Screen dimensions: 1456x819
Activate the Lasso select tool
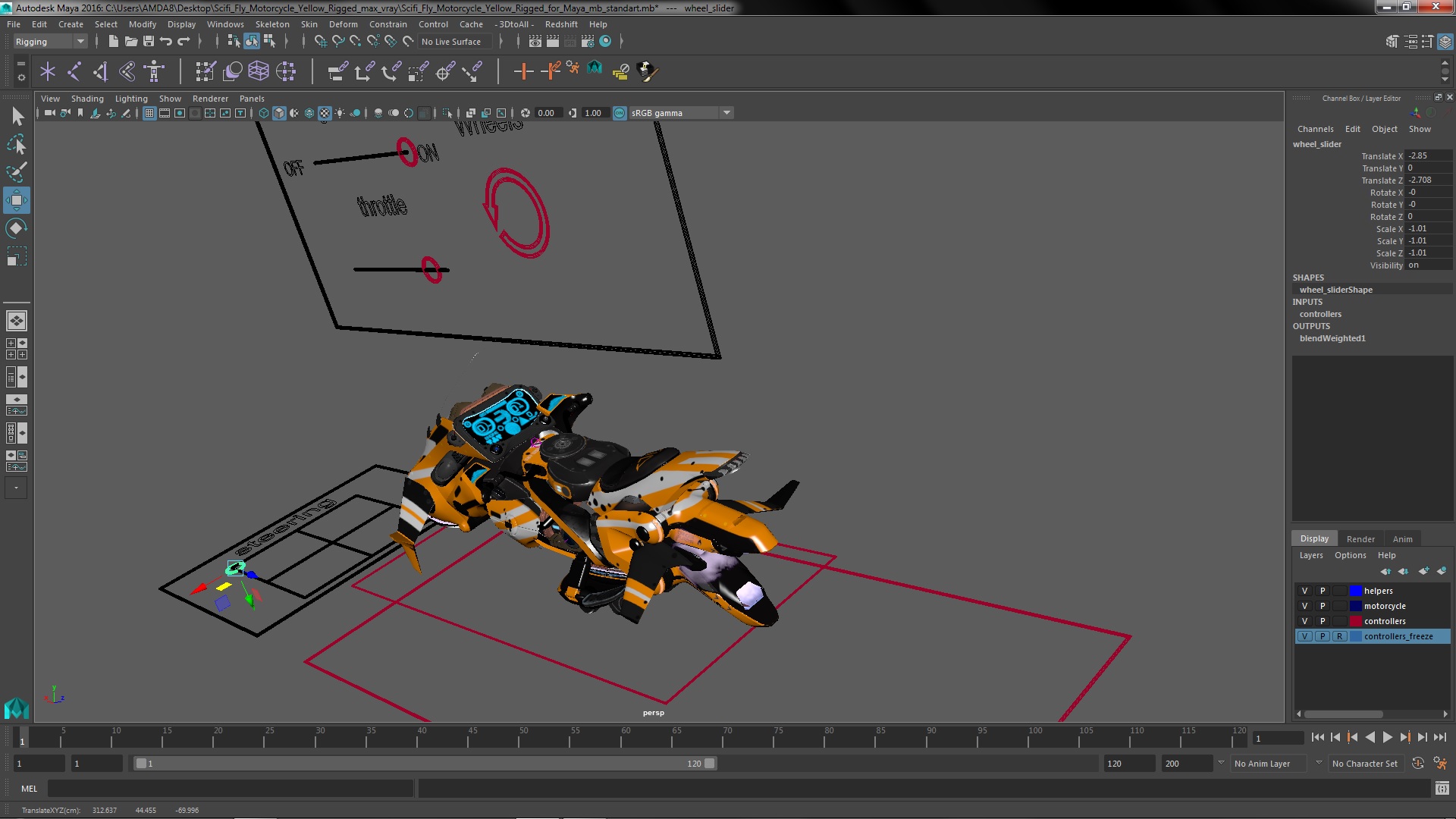[x=17, y=144]
